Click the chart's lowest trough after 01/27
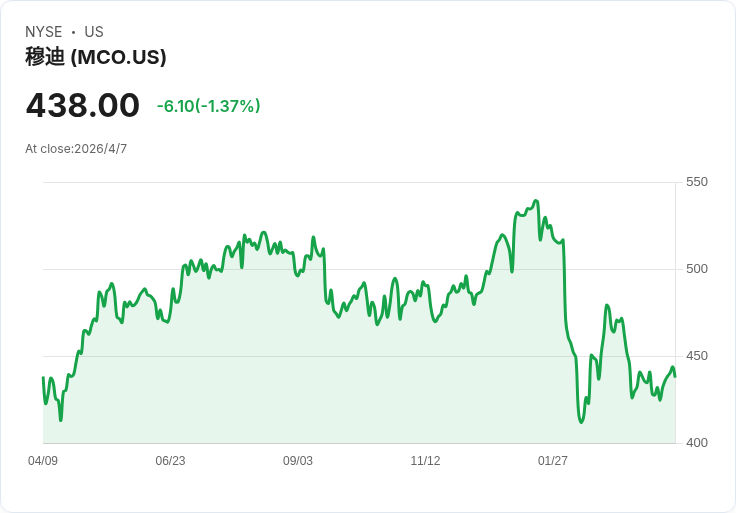Image resolution: width=736 pixels, height=513 pixels. [581, 422]
